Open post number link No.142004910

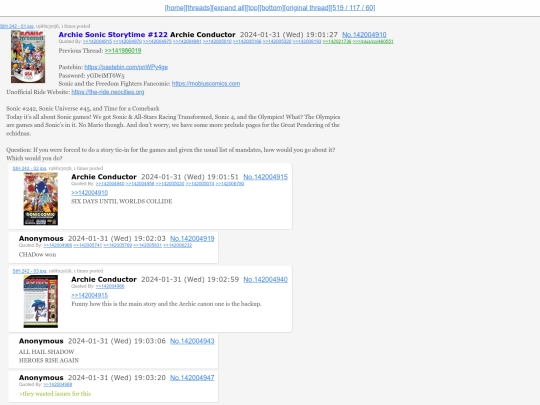coord(364,35)
